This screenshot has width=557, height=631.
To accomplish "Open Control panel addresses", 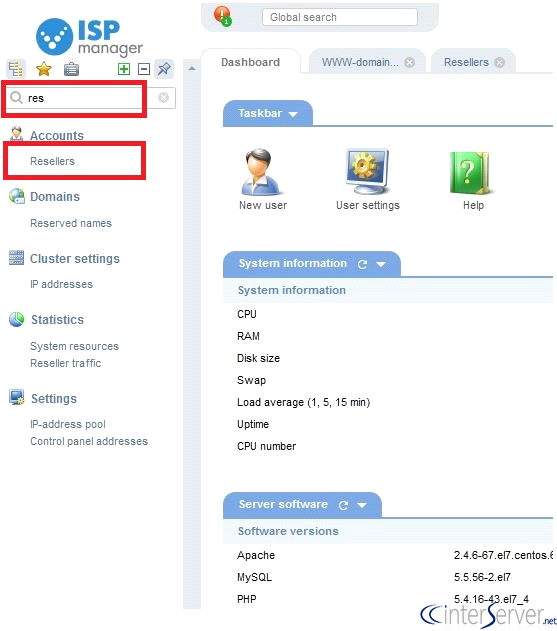I will pos(89,441).
